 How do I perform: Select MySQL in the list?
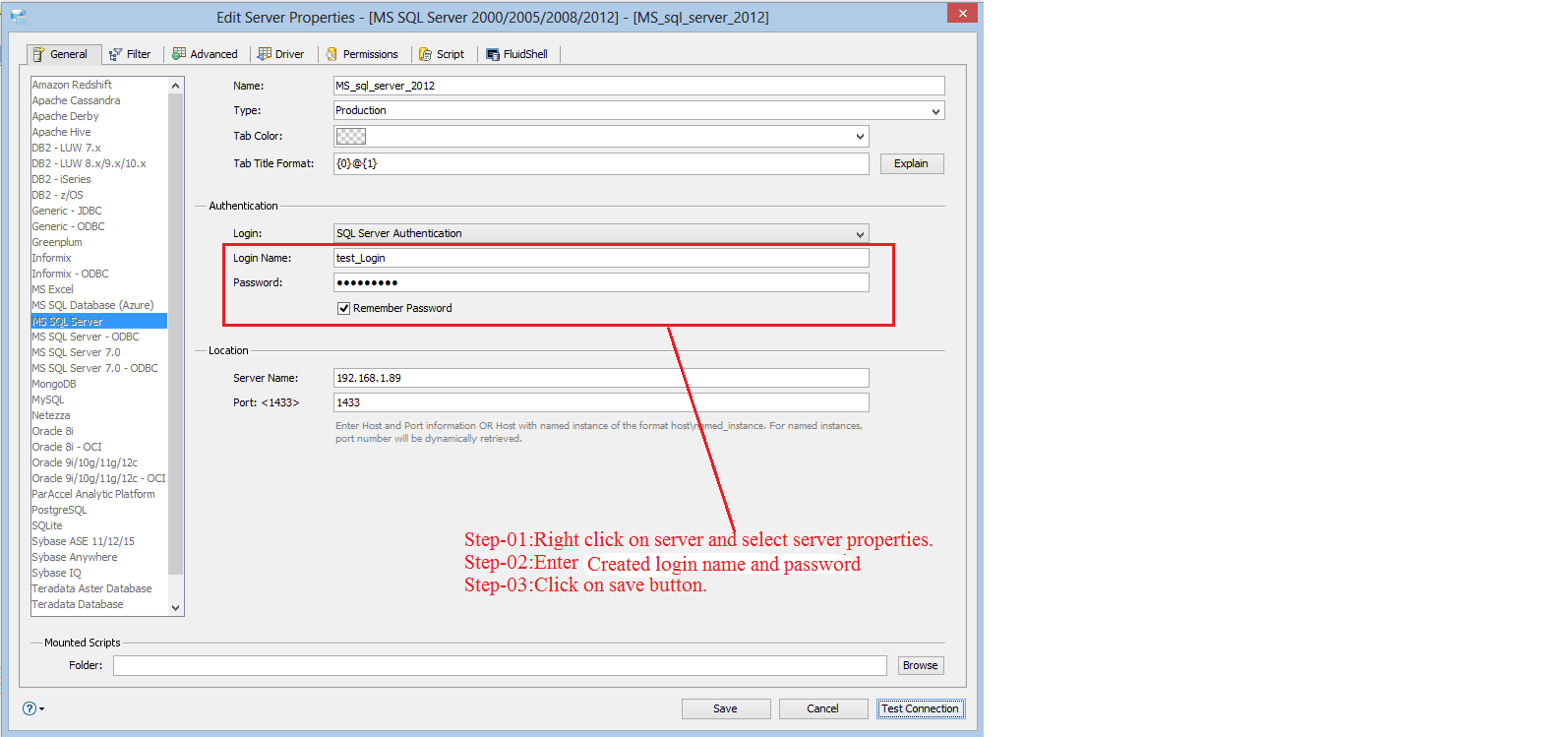(x=48, y=399)
